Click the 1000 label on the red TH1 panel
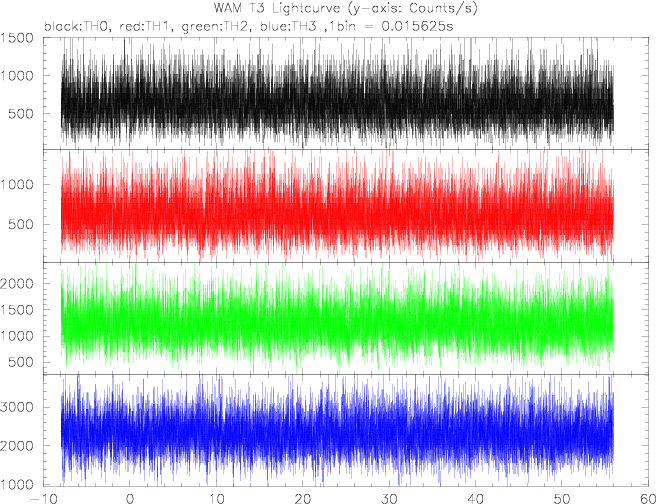 pos(17,184)
